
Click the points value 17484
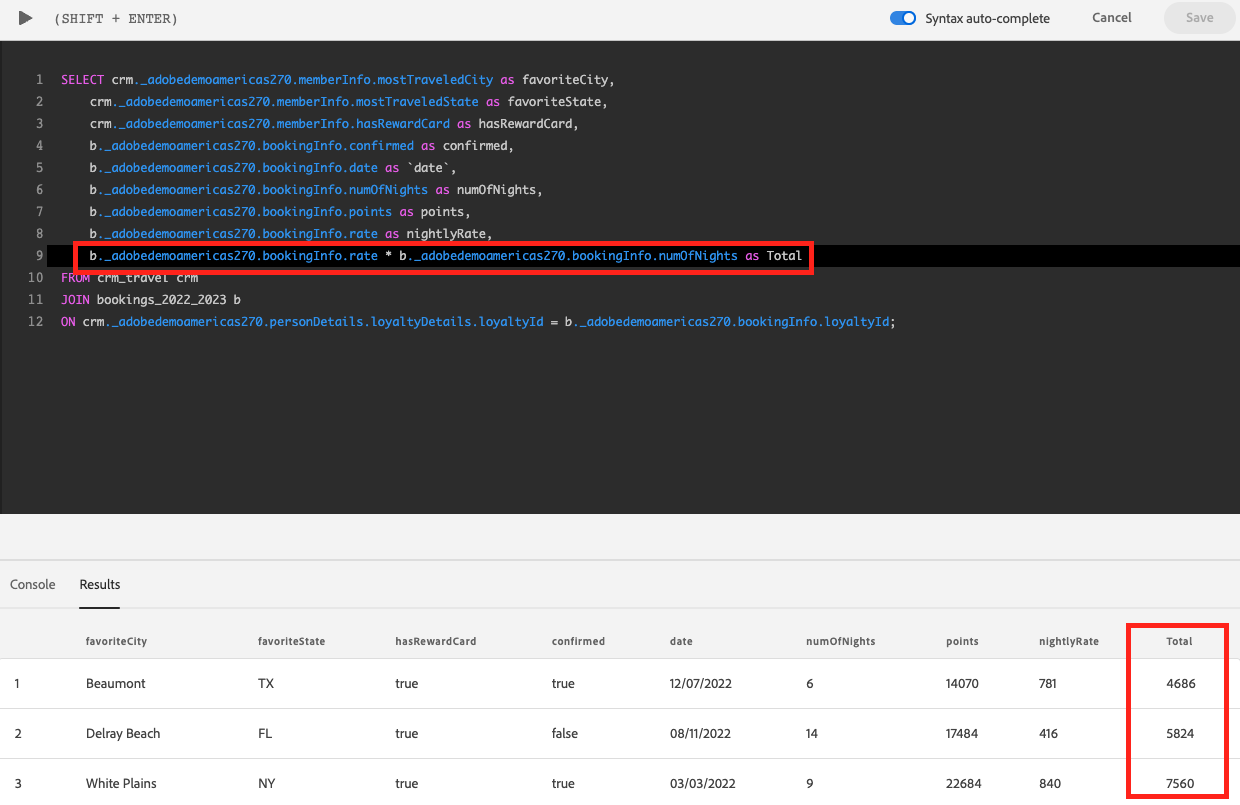[963, 734]
